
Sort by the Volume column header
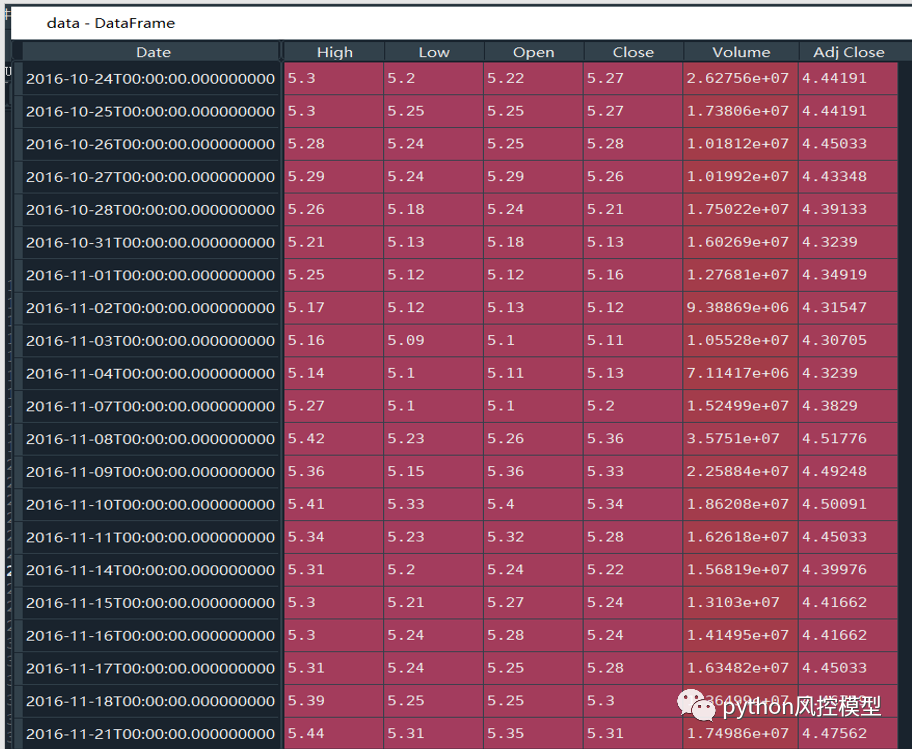tap(741, 52)
